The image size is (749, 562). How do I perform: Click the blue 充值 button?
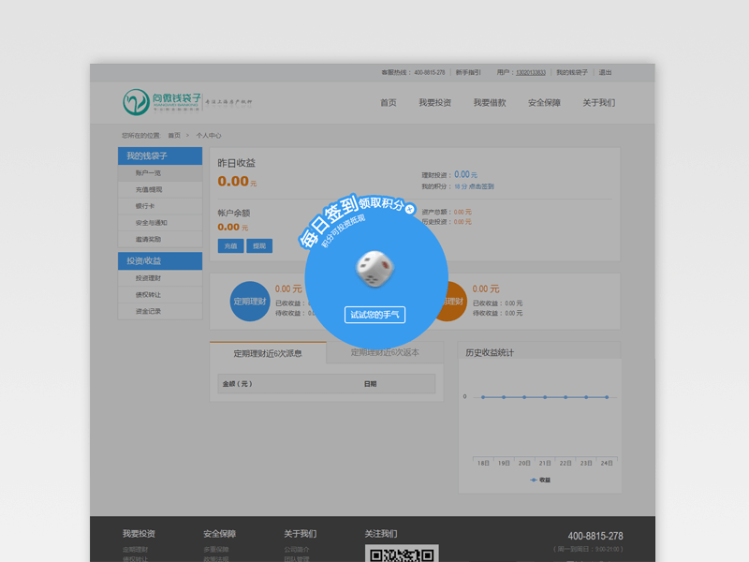[231, 246]
